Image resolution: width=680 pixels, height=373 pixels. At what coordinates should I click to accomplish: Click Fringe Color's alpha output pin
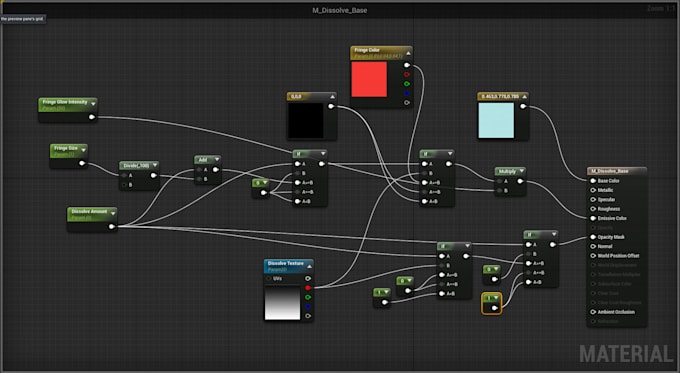[x=406, y=103]
